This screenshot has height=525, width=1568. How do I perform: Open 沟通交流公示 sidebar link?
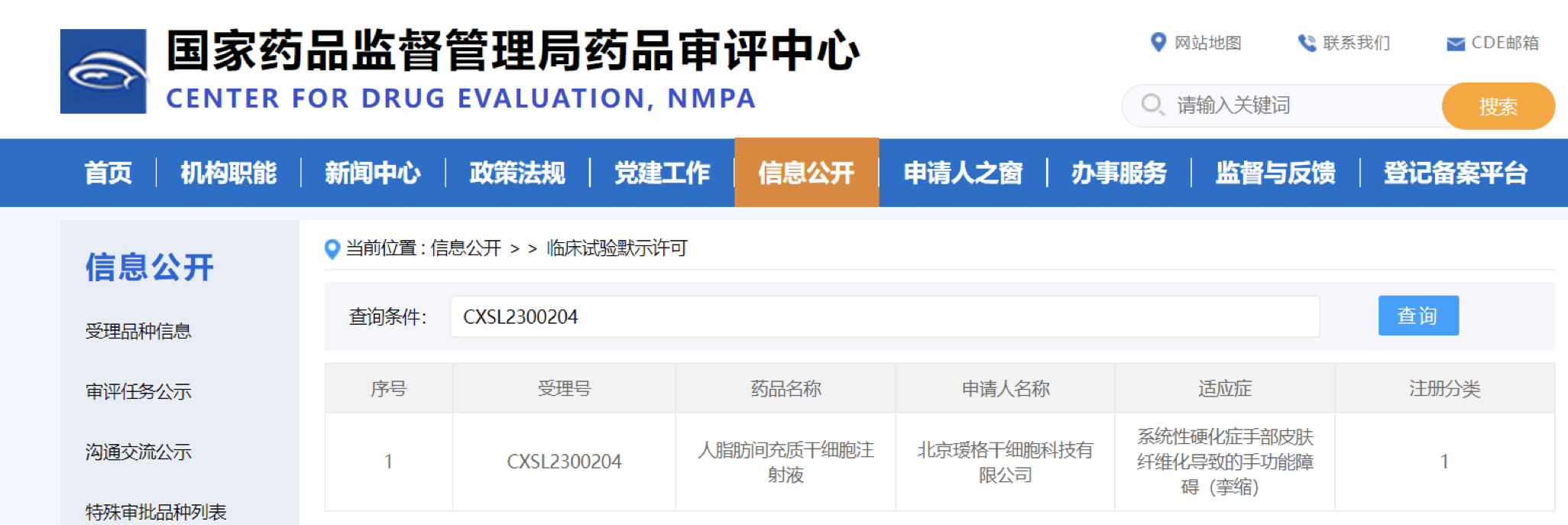pyautogui.click(x=138, y=452)
